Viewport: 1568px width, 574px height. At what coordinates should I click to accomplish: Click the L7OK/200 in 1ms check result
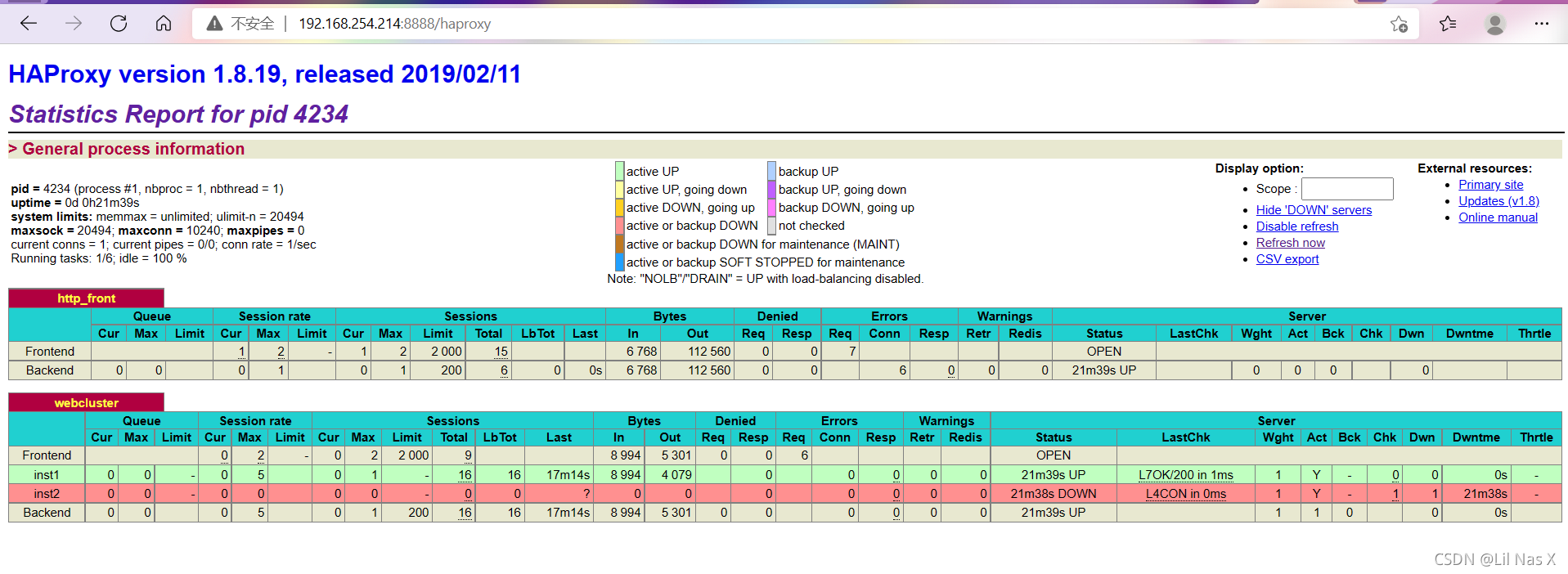click(1185, 475)
